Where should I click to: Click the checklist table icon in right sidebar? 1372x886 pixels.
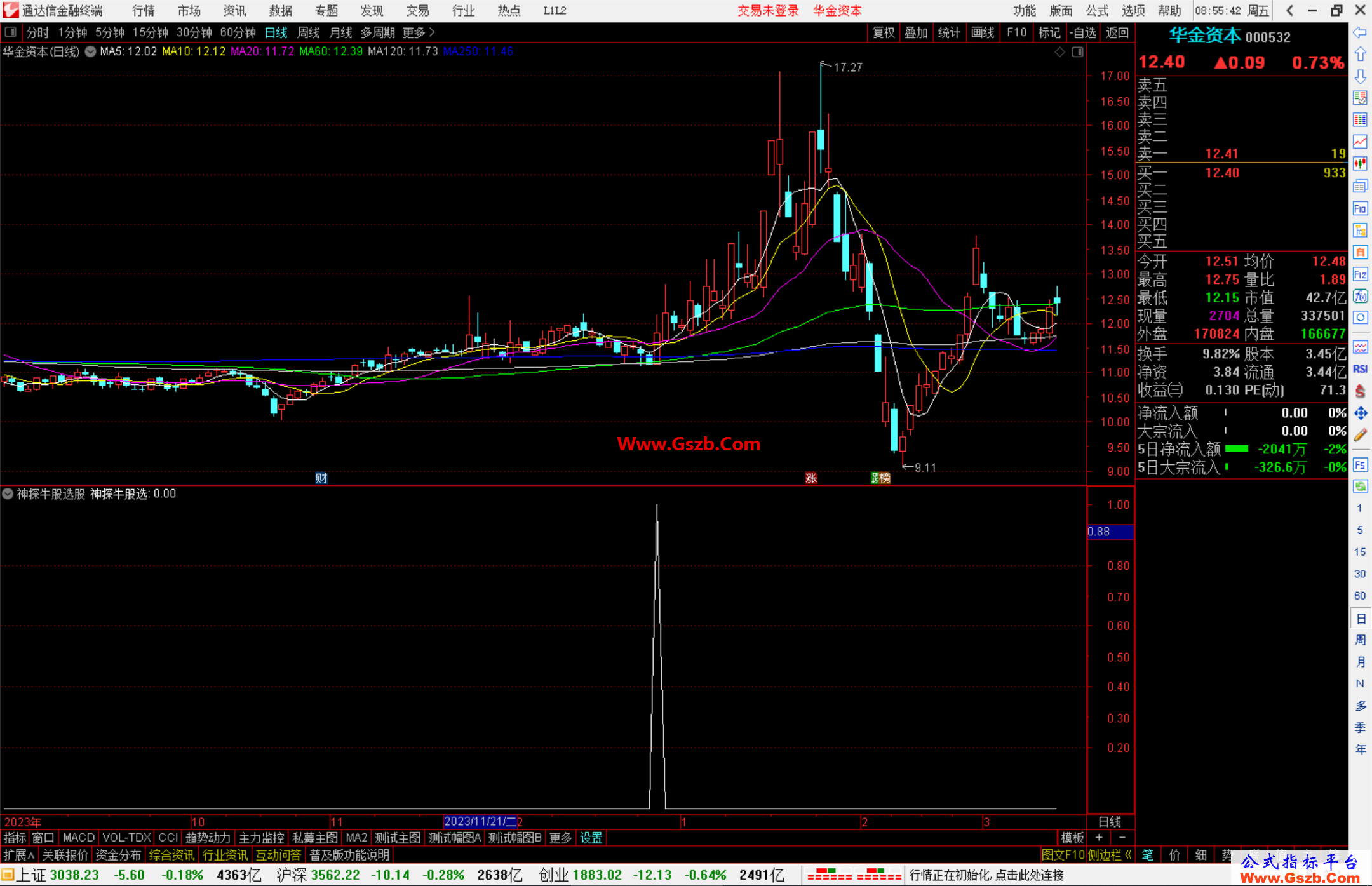pyautogui.click(x=1360, y=98)
